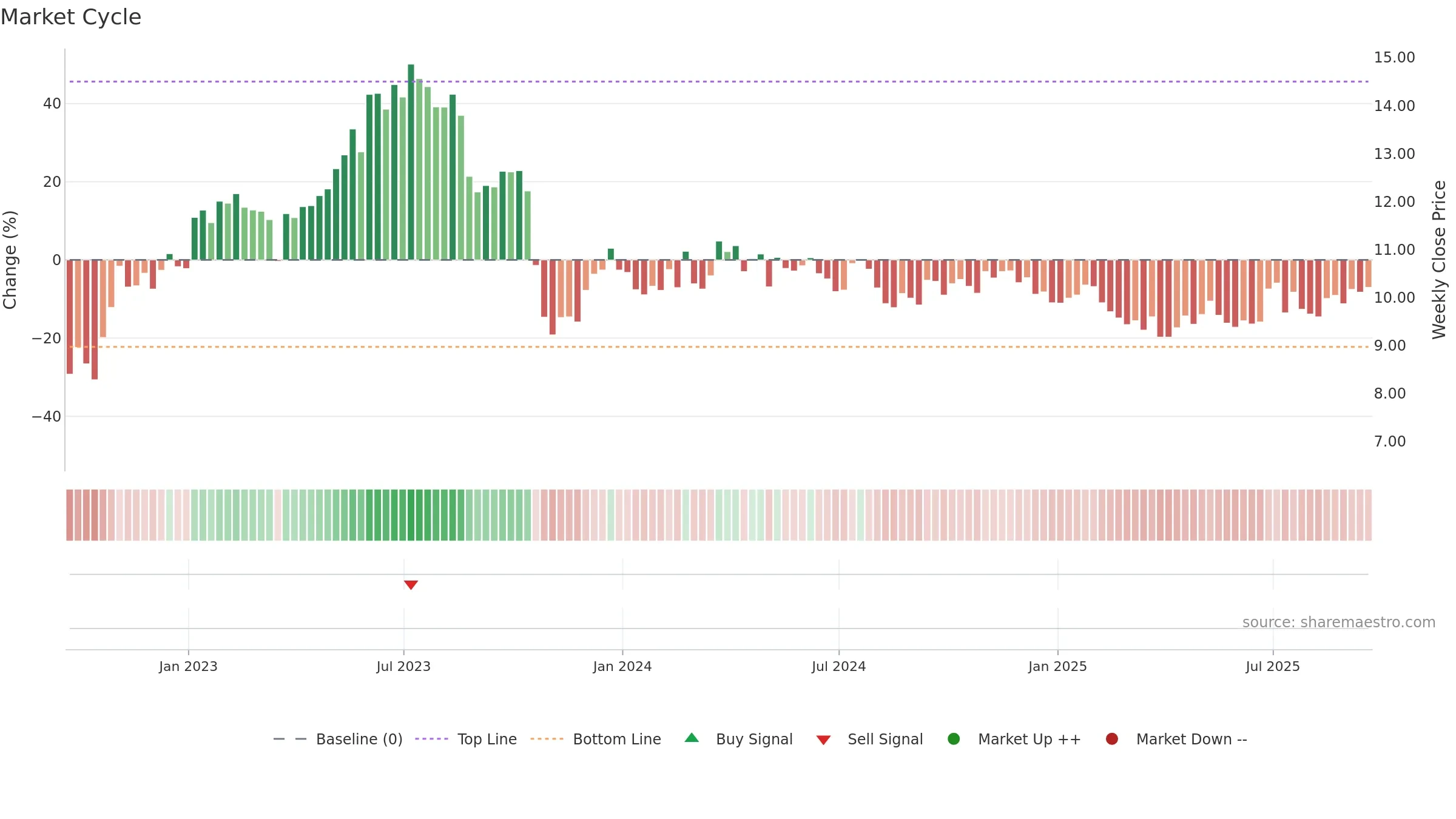Image resolution: width=1456 pixels, height=819 pixels.
Task: Click the 20 tick on the Change axis
Action: (x=52, y=182)
